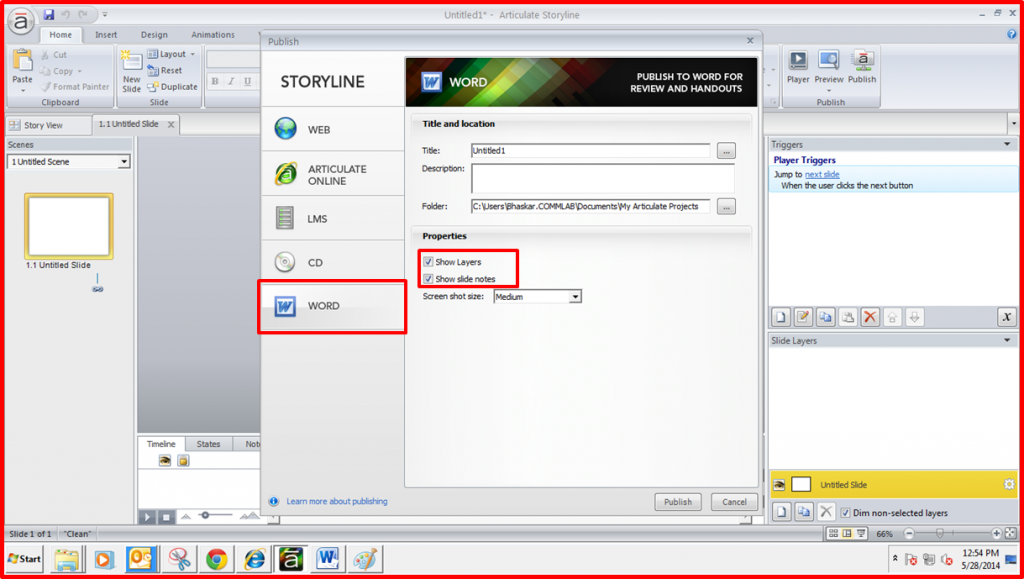Close the Publish dialog with X

(x=750, y=40)
